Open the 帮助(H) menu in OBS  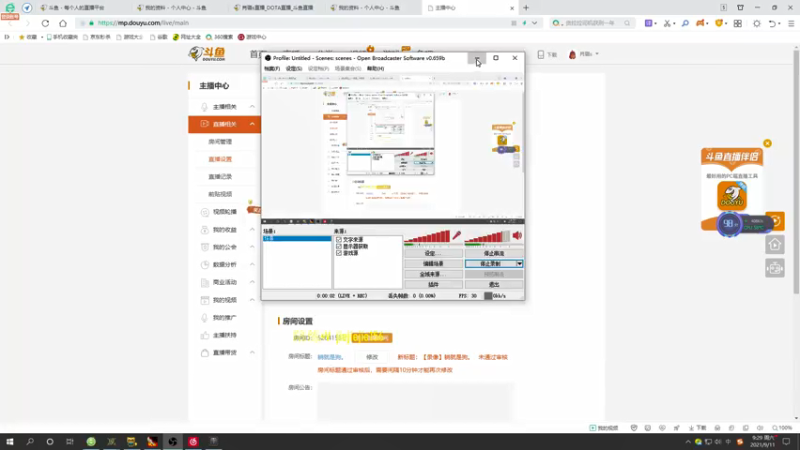point(376,68)
